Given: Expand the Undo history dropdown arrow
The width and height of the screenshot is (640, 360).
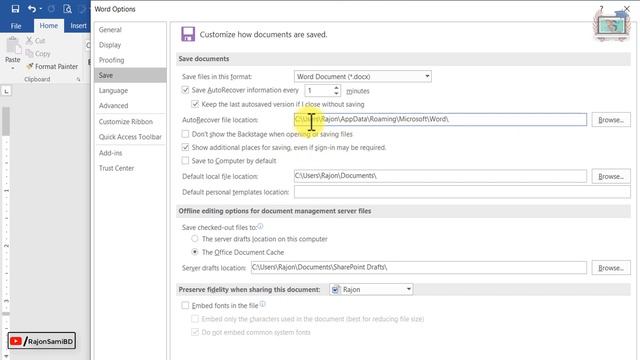Looking at the screenshot, I should [41, 9].
